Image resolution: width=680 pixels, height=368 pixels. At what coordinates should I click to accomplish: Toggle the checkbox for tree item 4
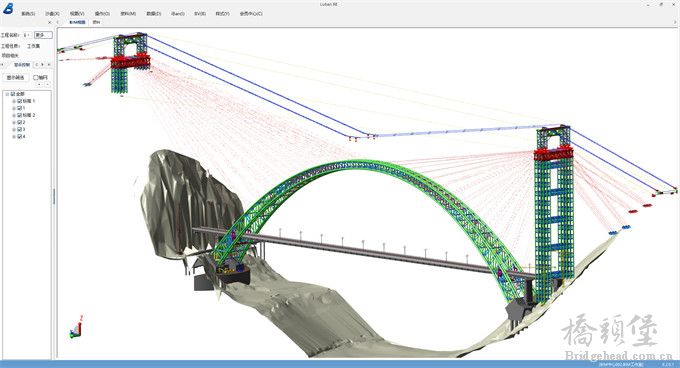pyautogui.click(x=19, y=137)
